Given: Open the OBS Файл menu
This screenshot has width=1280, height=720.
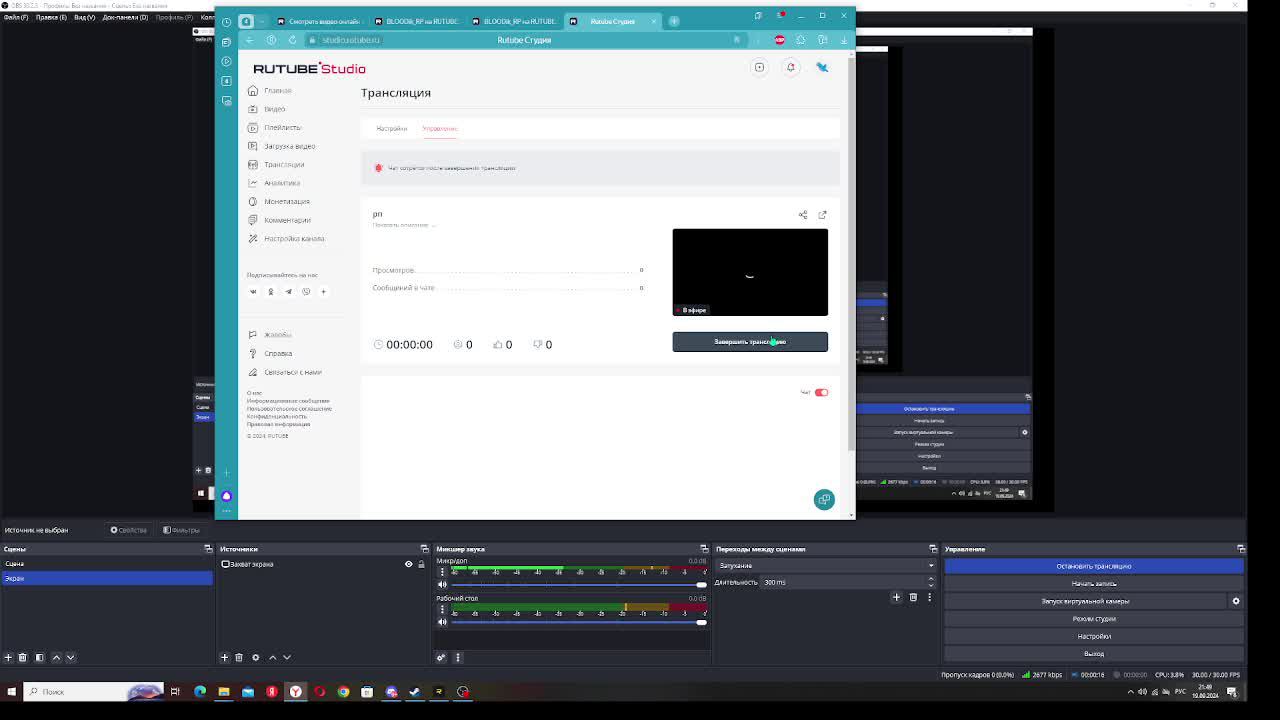Looking at the screenshot, I should (15, 17).
